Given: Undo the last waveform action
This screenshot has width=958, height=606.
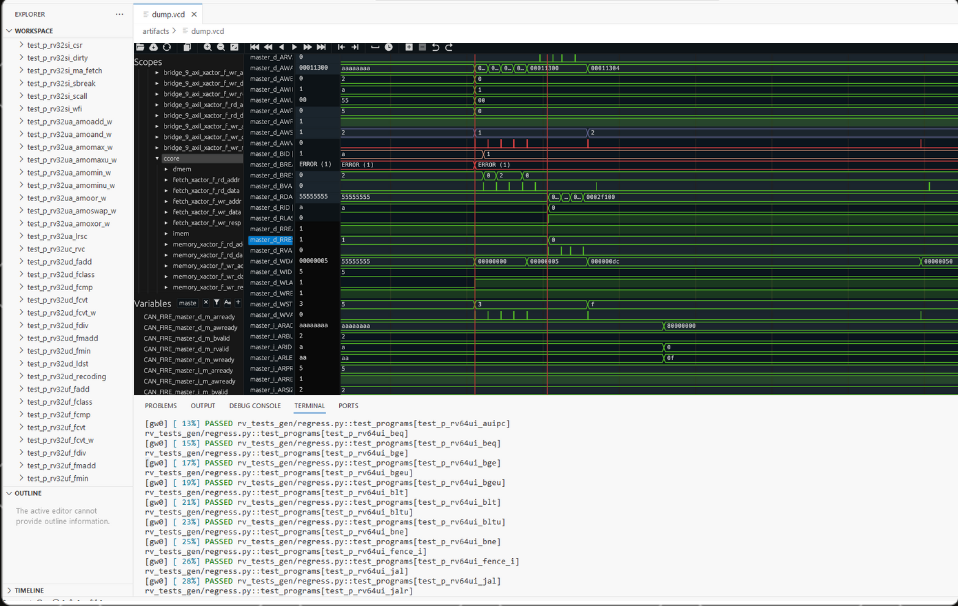Looking at the screenshot, I should [436, 47].
